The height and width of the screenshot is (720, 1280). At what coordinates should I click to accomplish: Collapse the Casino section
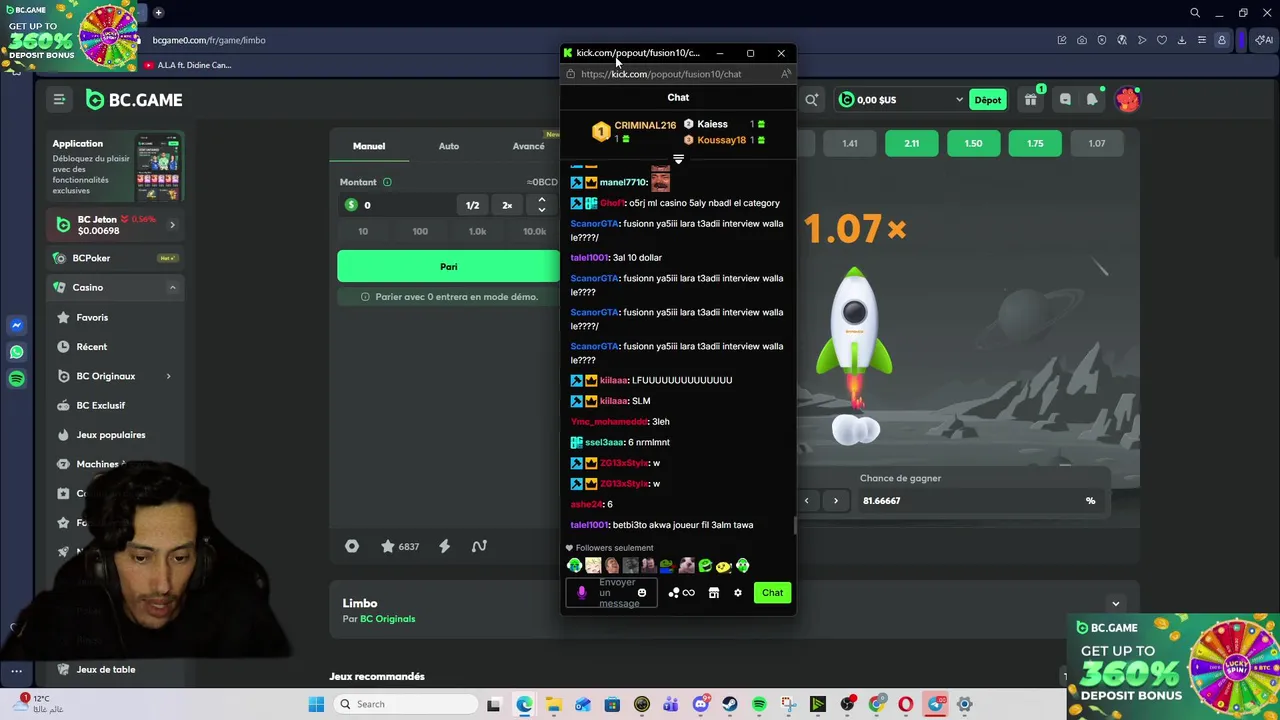172,287
